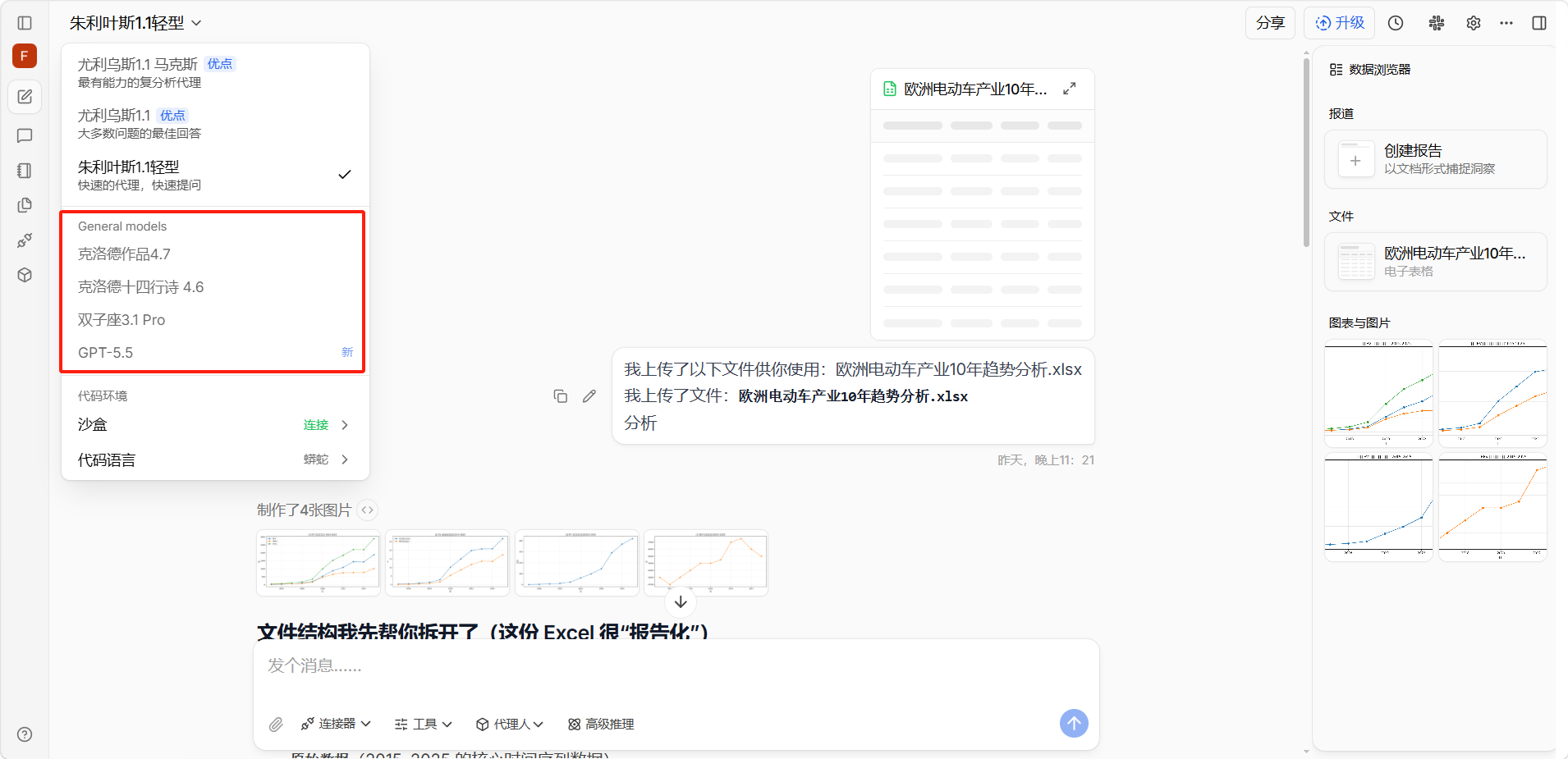Open the cube icon in the sidebar
Screen dimensions: 1568x759
pyautogui.click(x=25, y=275)
